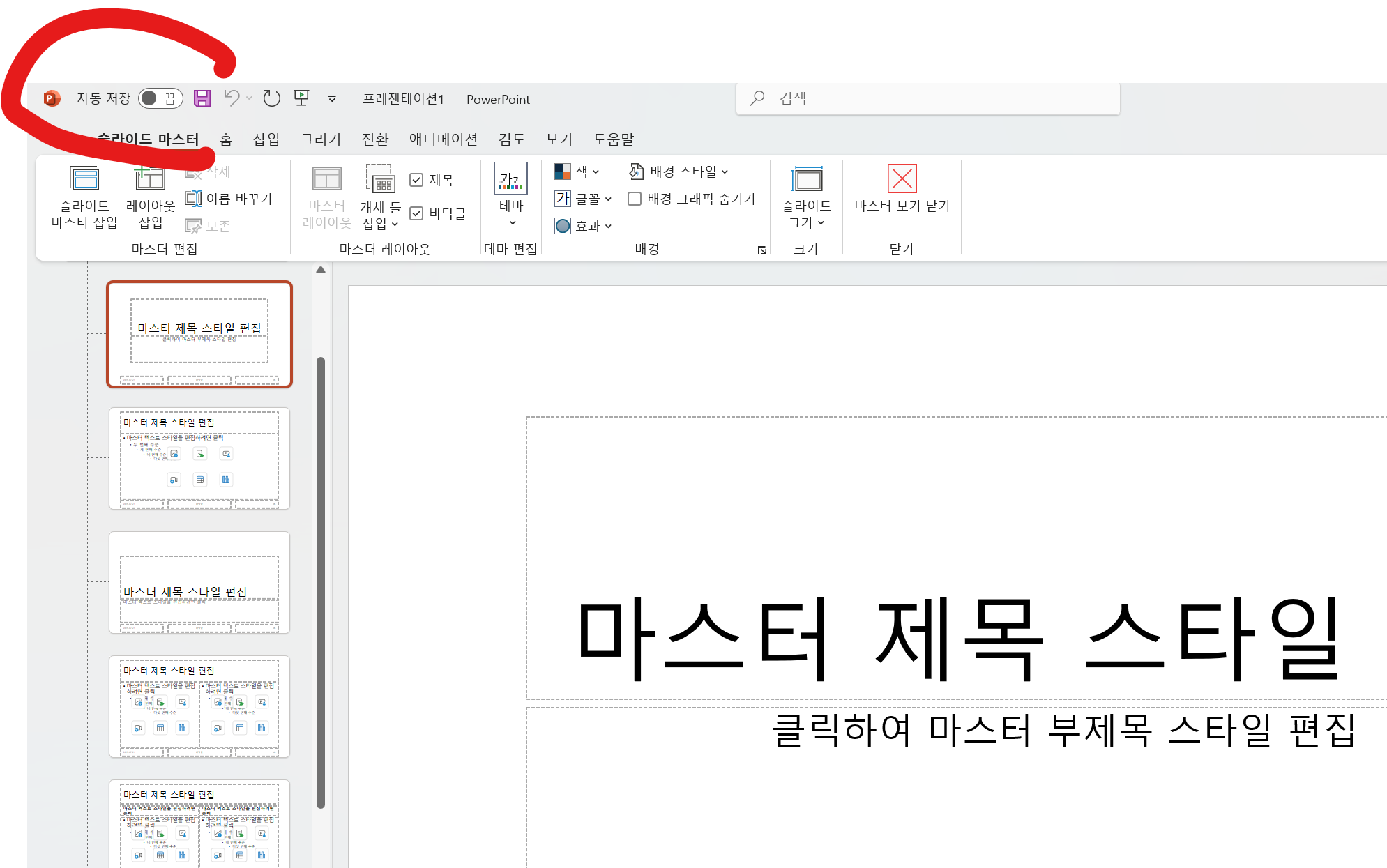Screen dimensions: 1387x868
Task: Uncheck the 제목 checkbox
Action: [416, 180]
